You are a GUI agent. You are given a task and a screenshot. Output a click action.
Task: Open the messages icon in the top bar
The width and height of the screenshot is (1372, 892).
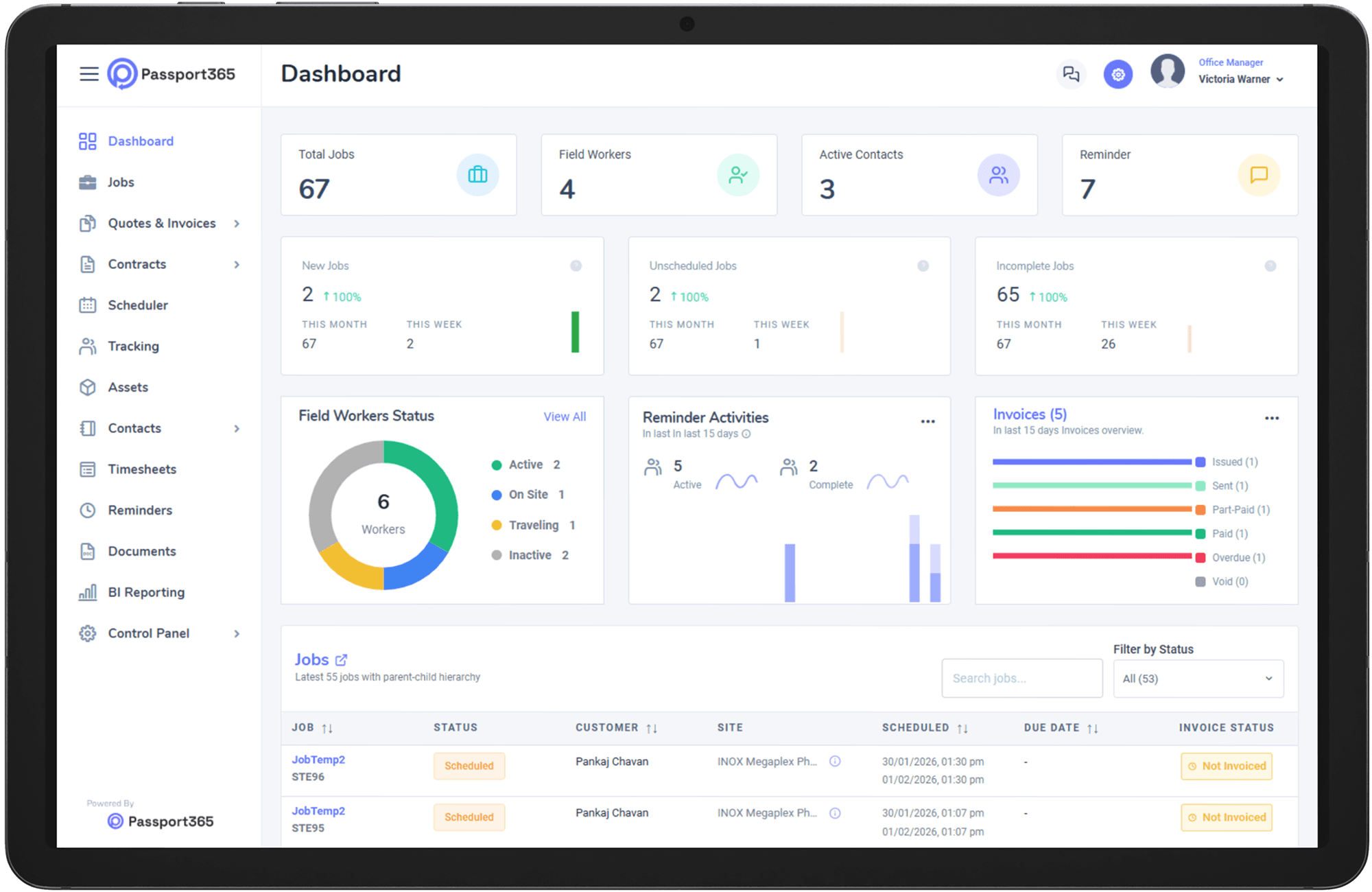1071,73
